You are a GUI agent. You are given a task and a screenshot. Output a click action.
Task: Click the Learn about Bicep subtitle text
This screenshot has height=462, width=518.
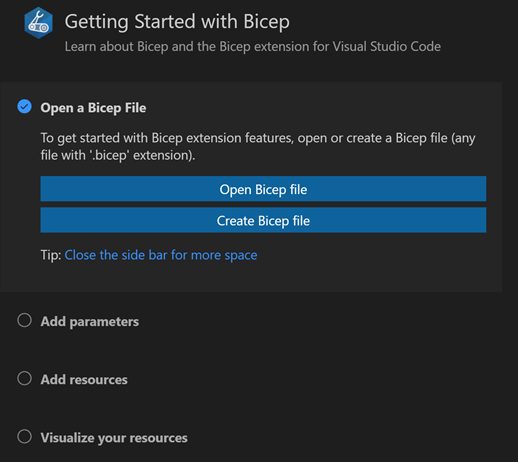tap(253, 47)
